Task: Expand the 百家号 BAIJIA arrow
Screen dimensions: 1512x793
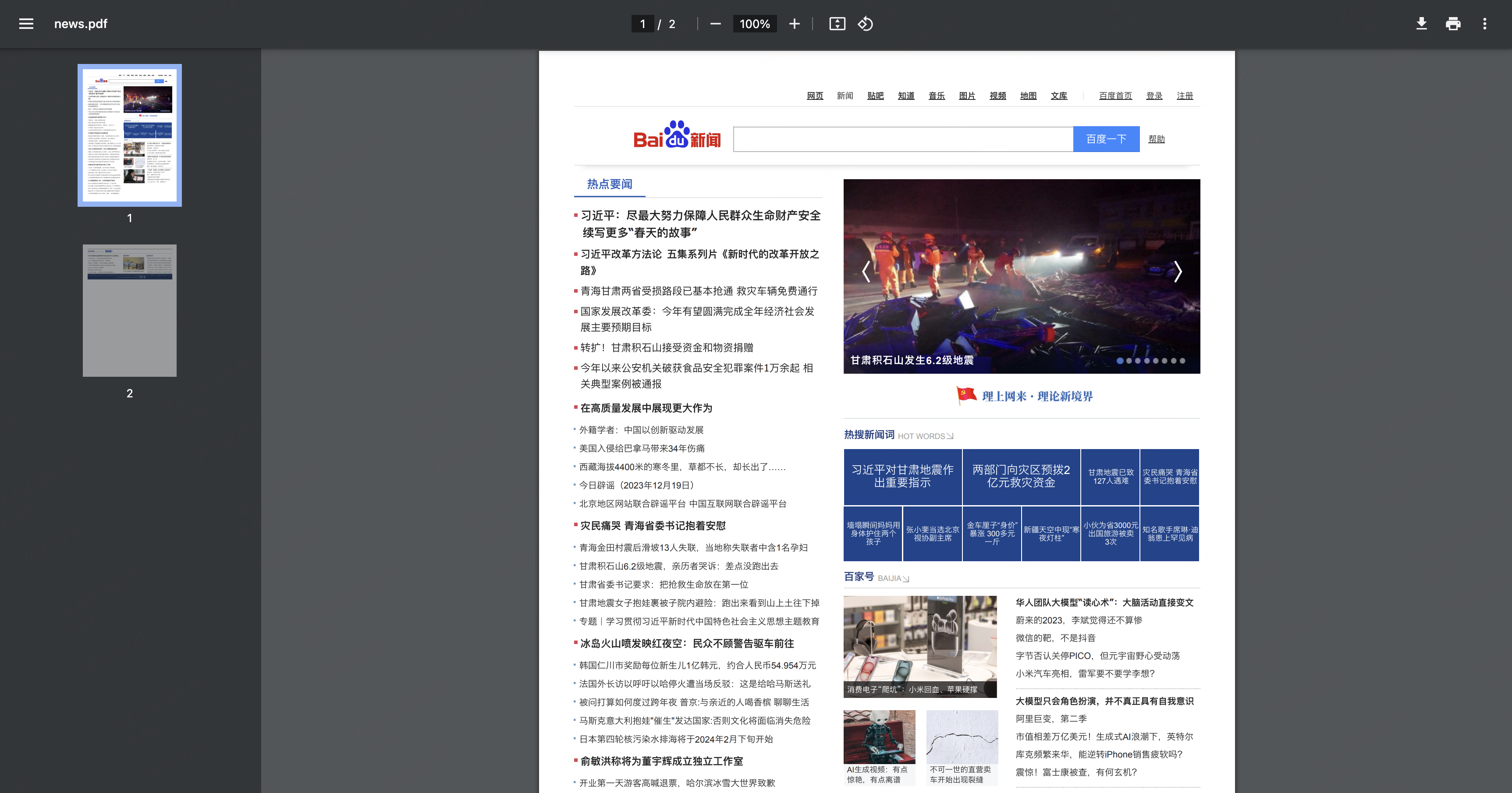Action: [906, 579]
